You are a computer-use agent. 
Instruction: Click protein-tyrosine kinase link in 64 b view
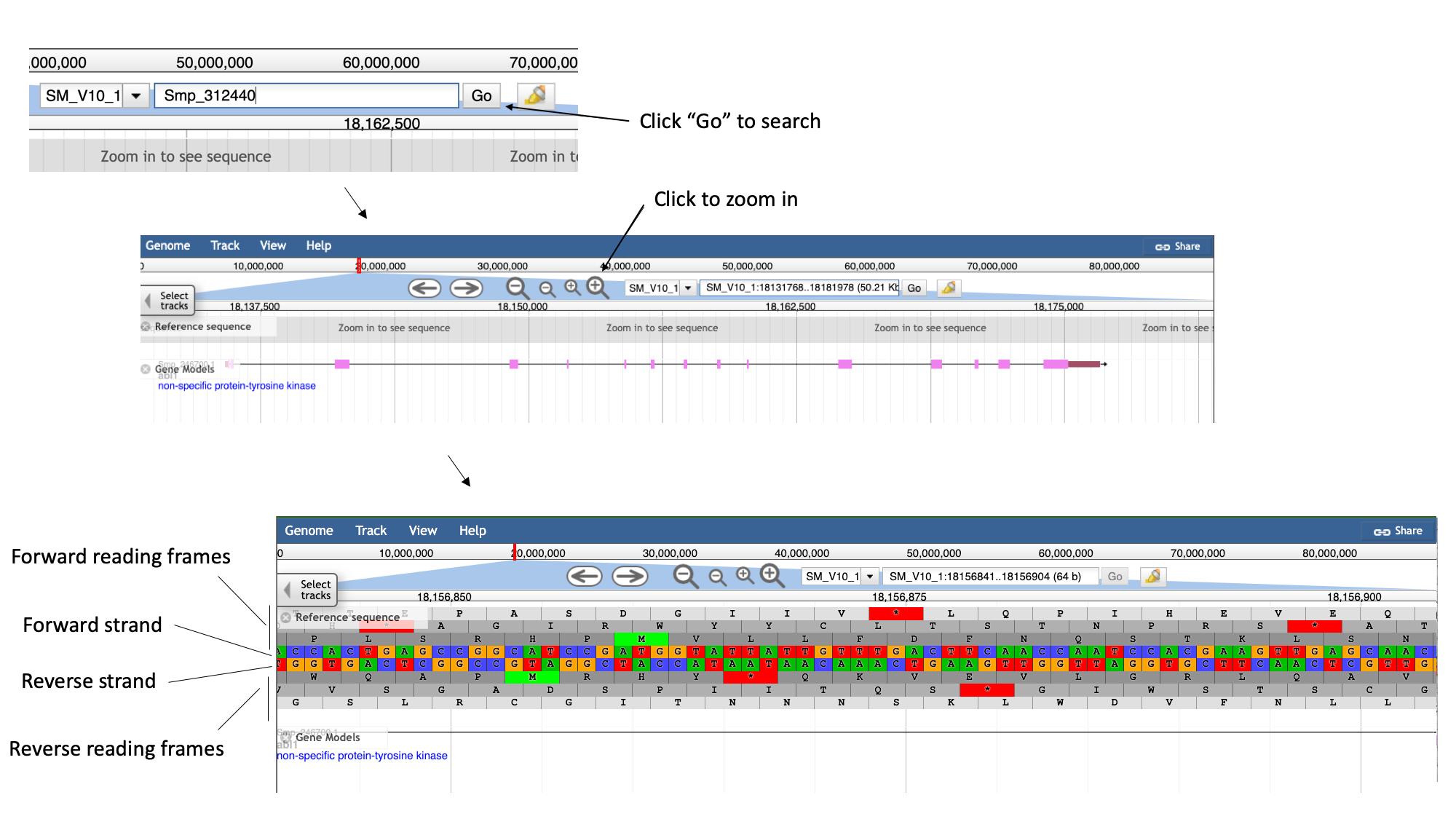(362, 756)
